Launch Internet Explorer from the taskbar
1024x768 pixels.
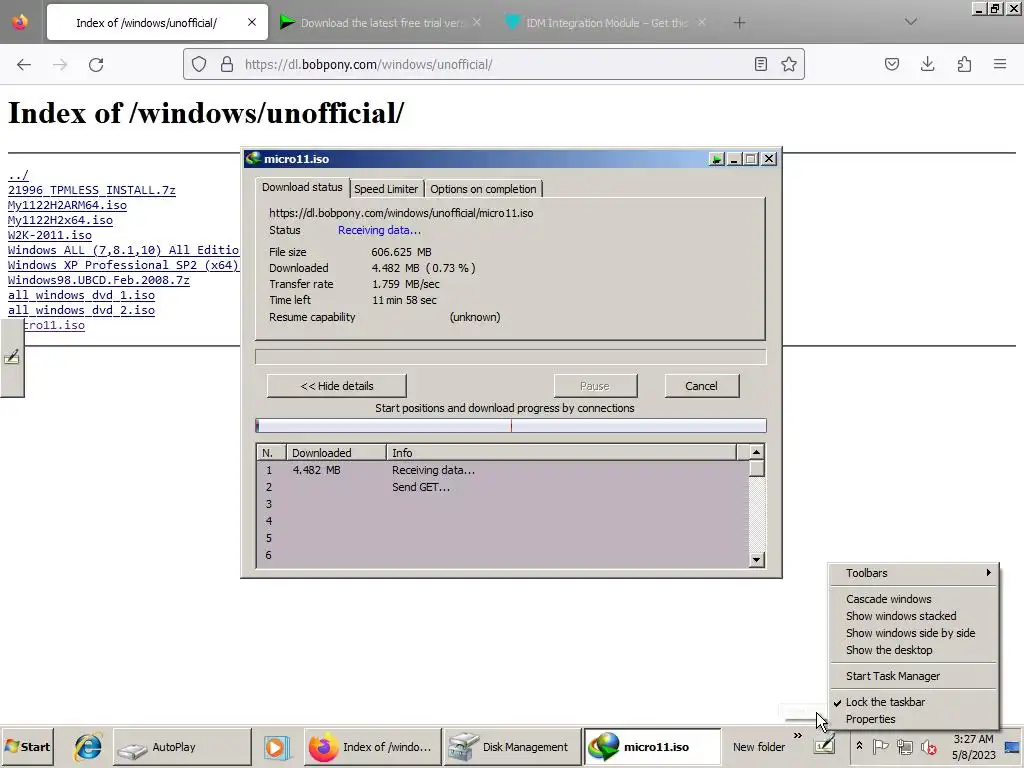(88, 747)
